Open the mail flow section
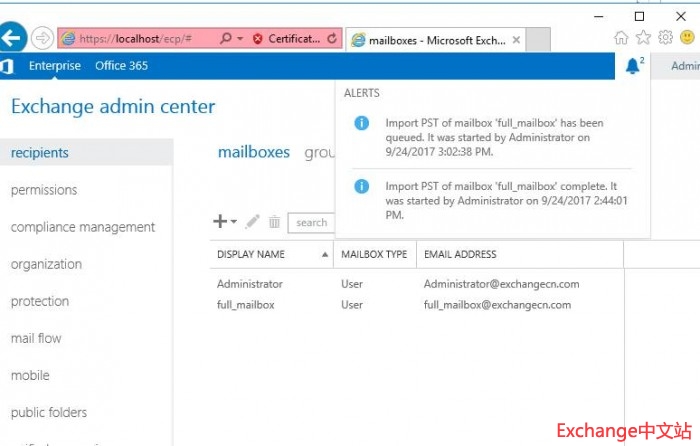Screen dimensions: 700x446 pos(36,338)
